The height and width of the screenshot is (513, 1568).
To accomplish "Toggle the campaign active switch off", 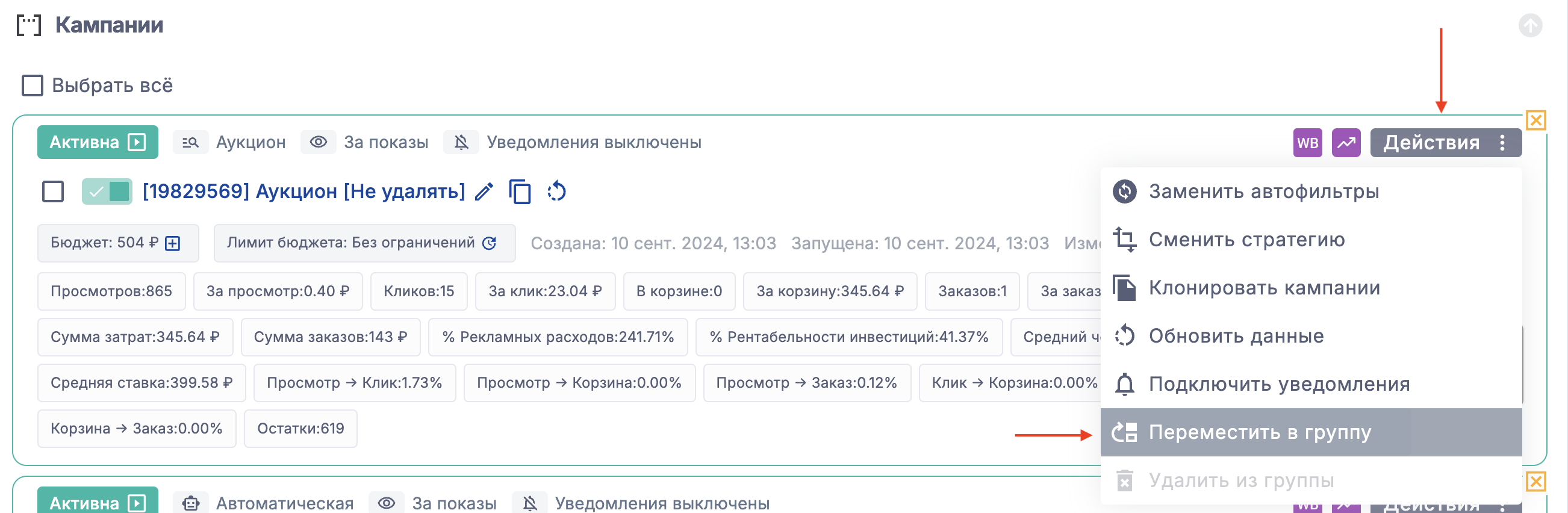I will point(107,191).
